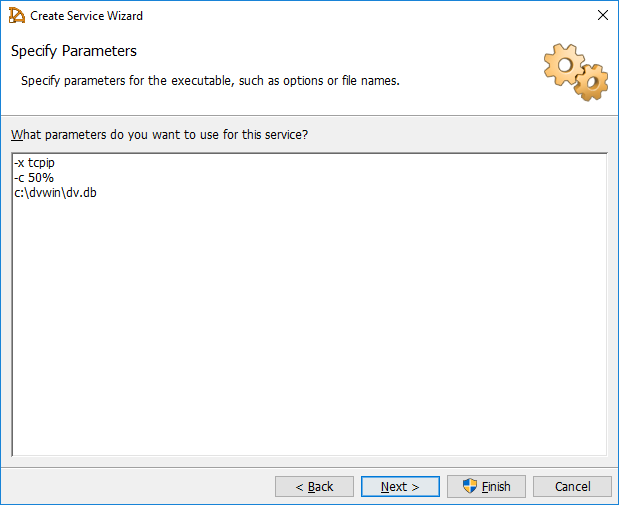Proceed with the Next button

pyautogui.click(x=400, y=486)
